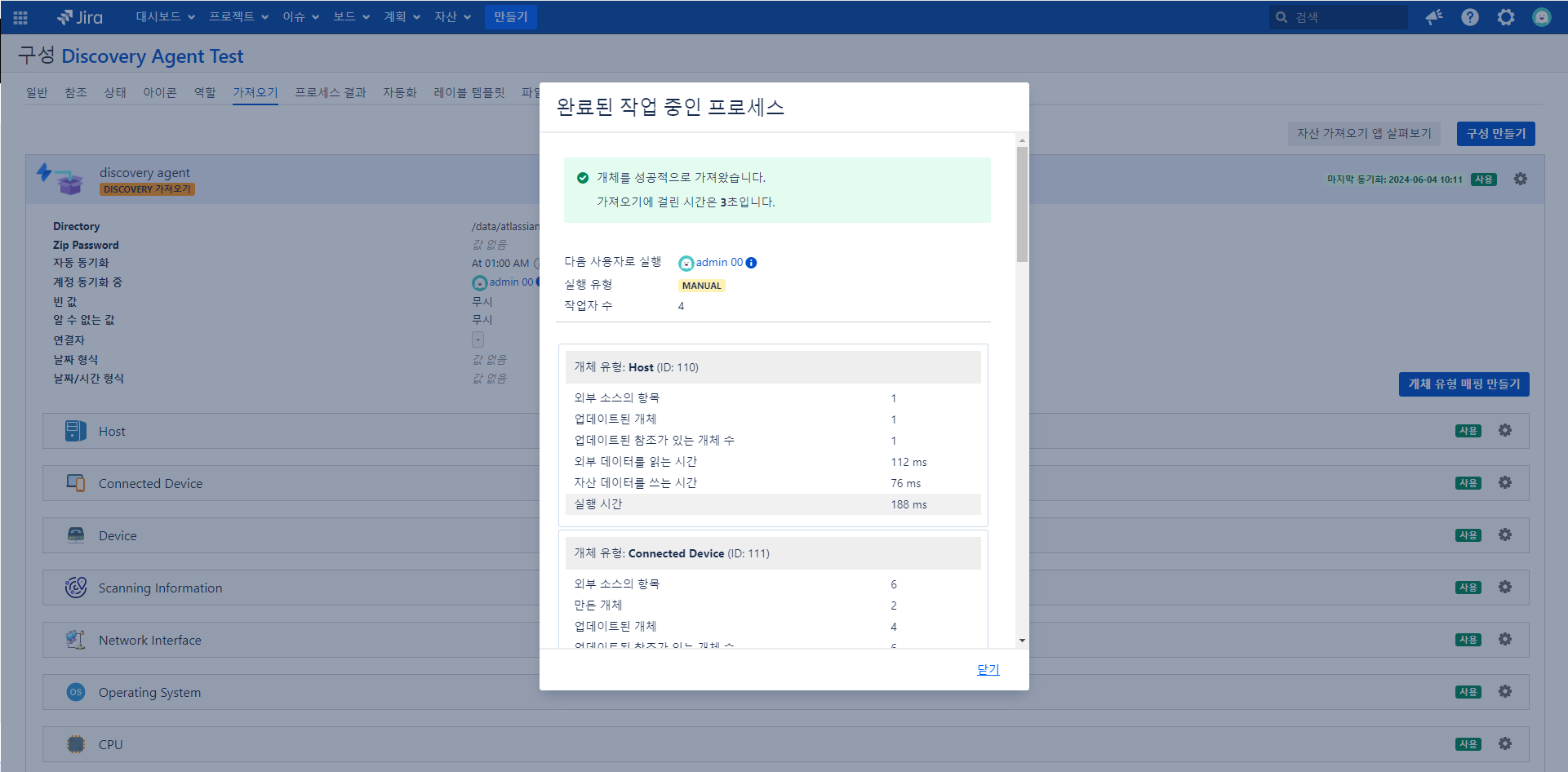Open settings gear on the Host row
The height and width of the screenshot is (772, 1568).
pyautogui.click(x=1505, y=430)
